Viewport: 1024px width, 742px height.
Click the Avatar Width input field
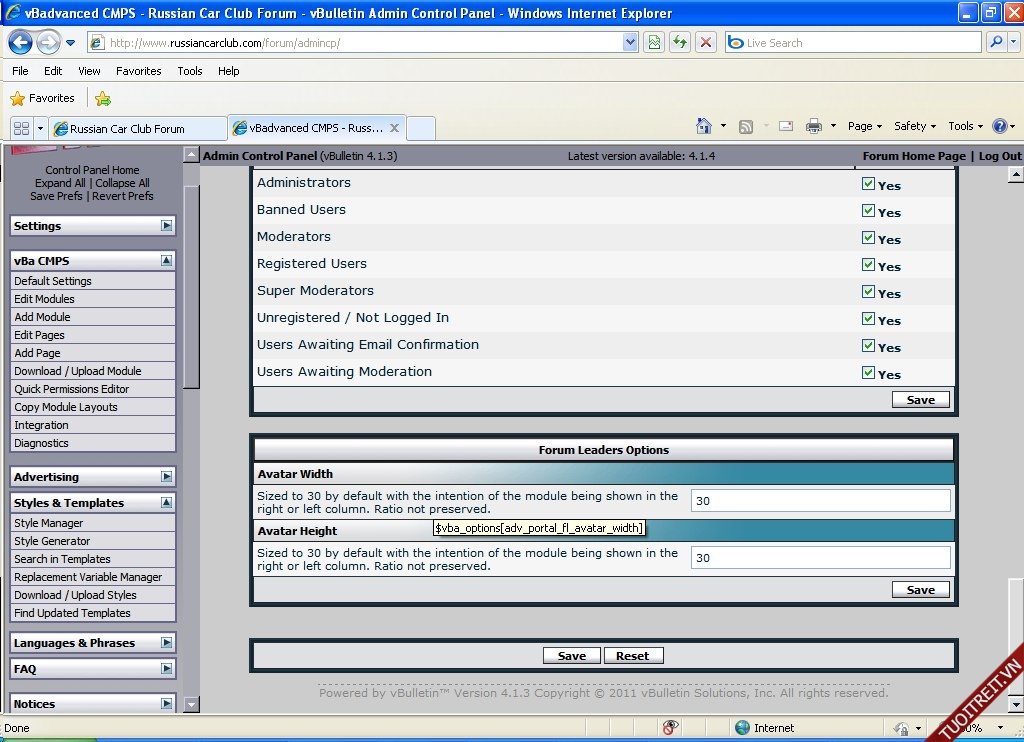(820, 501)
